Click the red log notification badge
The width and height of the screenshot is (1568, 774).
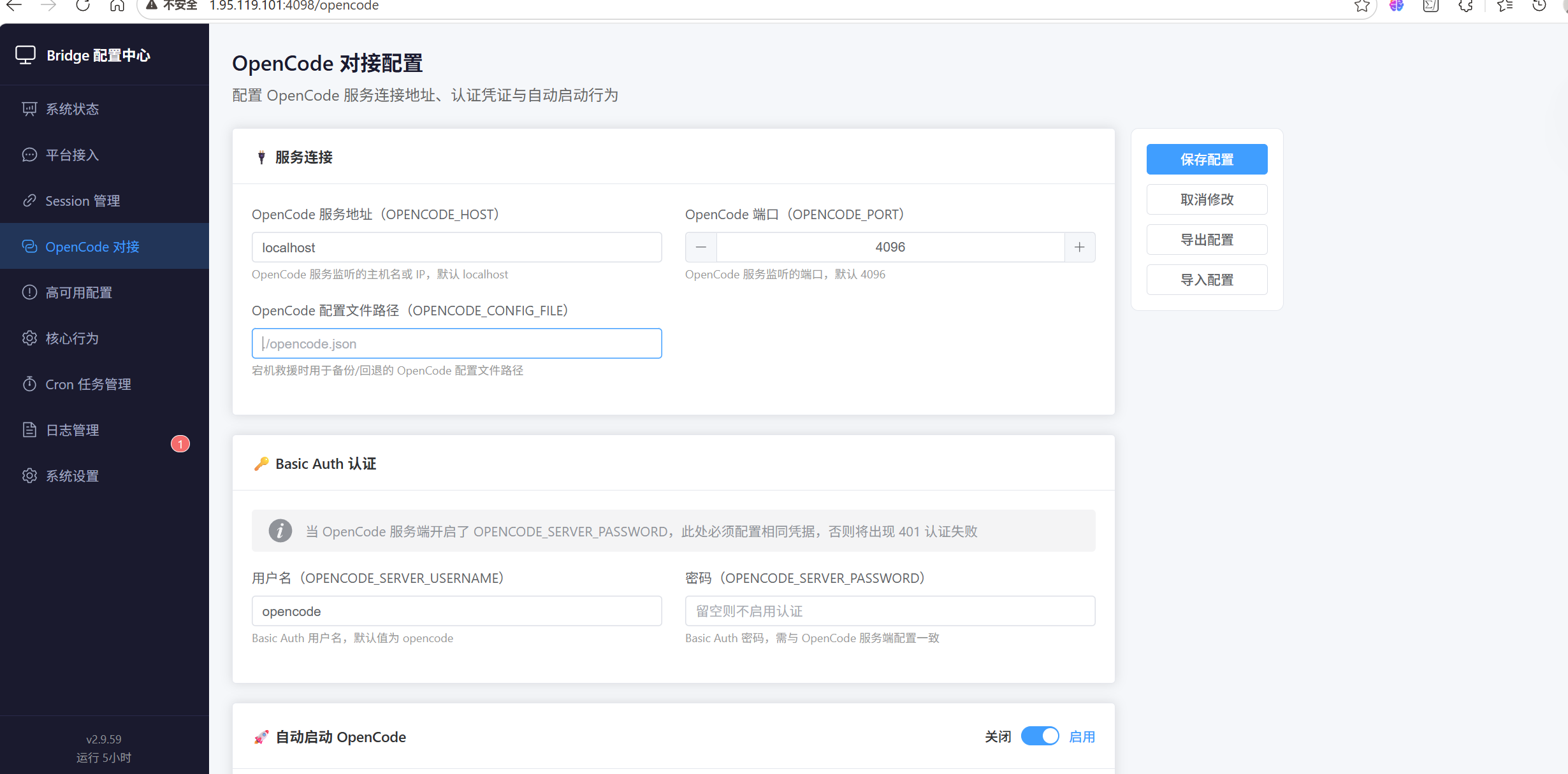(x=180, y=444)
